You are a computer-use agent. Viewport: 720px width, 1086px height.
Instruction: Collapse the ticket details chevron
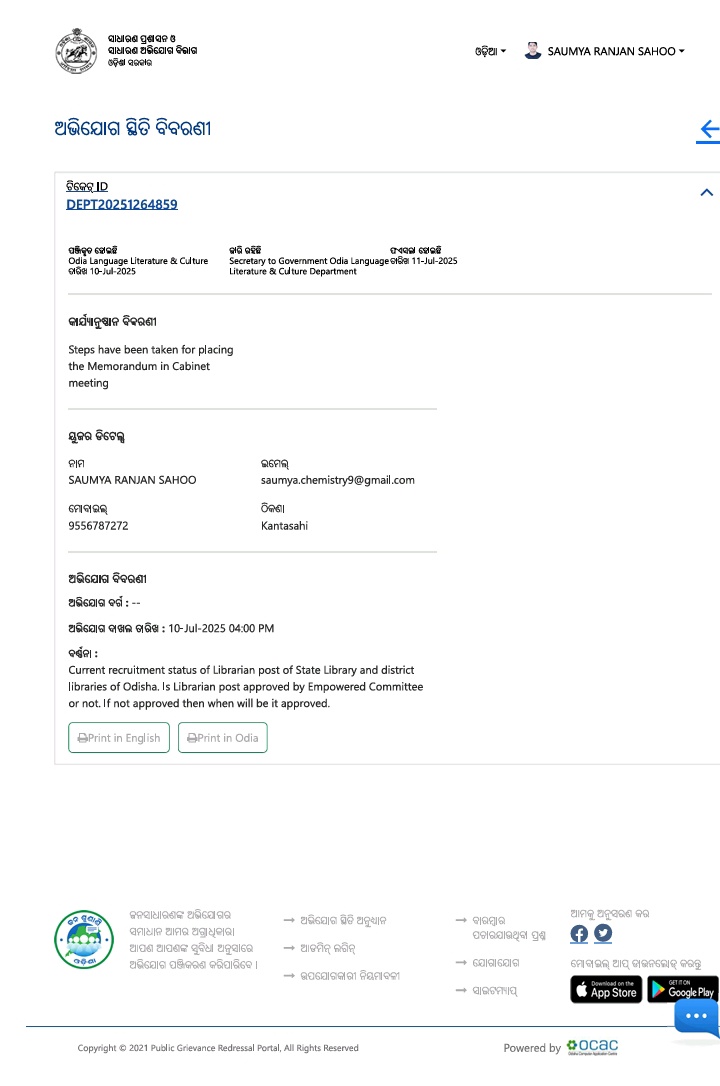706,193
